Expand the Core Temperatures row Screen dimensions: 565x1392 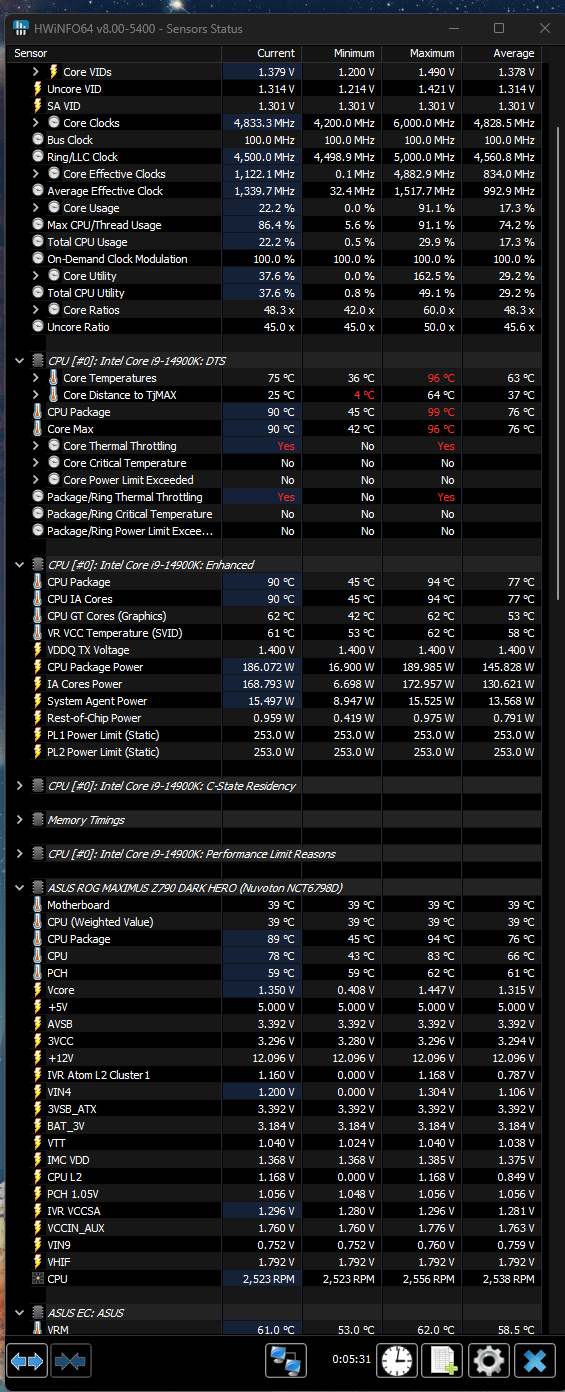click(36, 378)
